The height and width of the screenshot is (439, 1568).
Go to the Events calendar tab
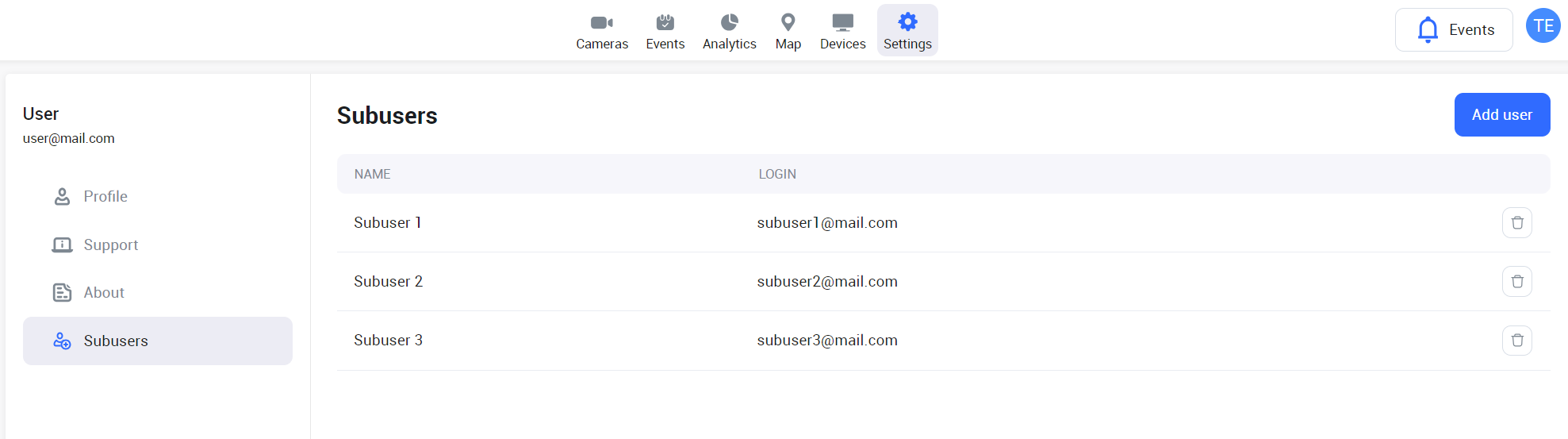click(x=665, y=31)
